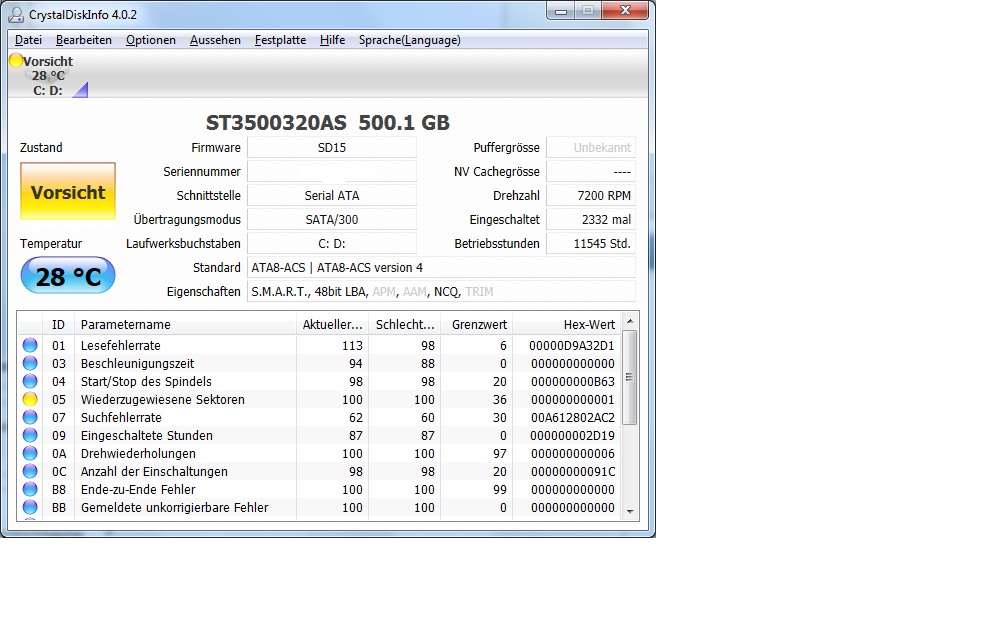Click hex value 00000D9A32D1

click(x=572, y=345)
